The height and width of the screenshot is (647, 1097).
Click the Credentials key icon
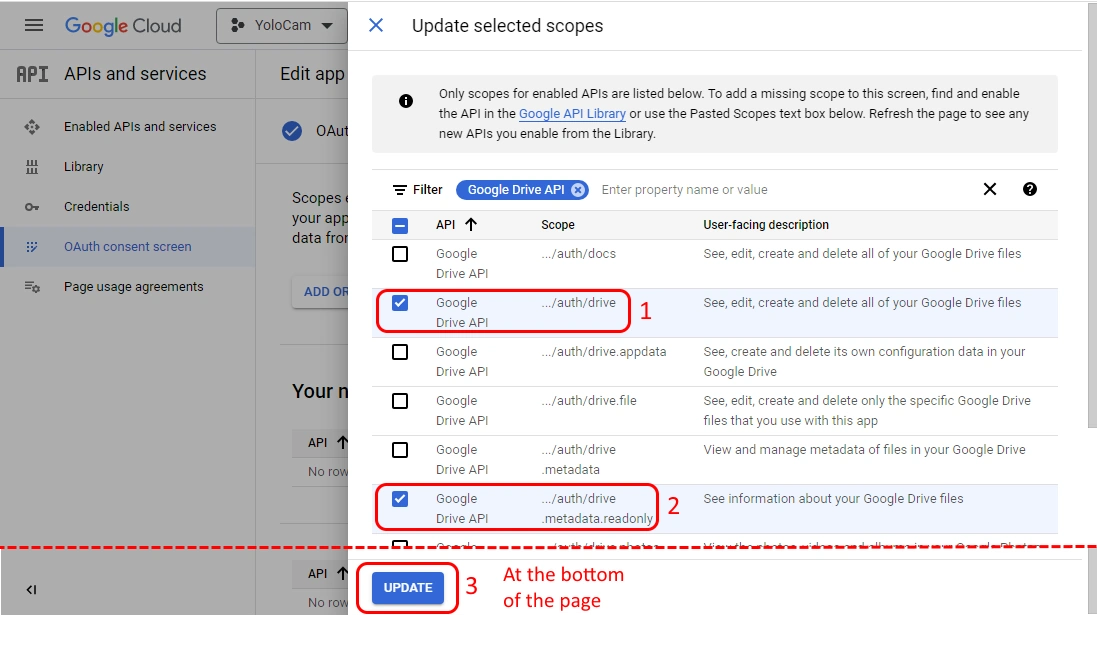tap(32, 207)
